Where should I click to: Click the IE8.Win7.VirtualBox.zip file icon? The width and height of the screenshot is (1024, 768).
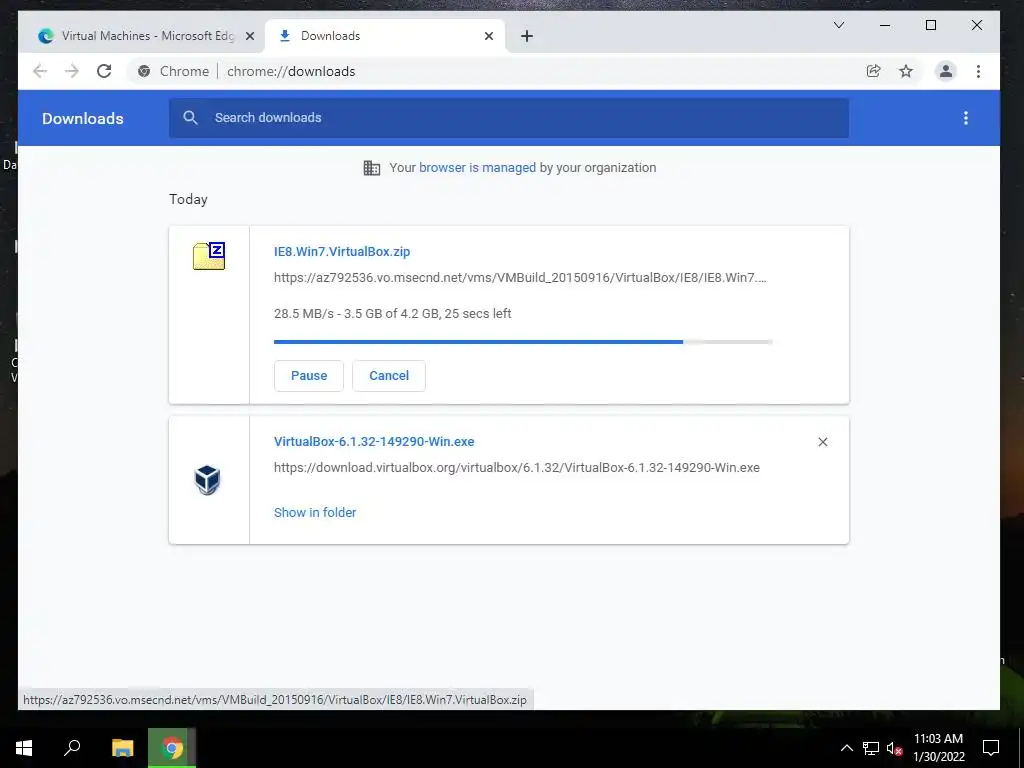(x=209, y=256)
